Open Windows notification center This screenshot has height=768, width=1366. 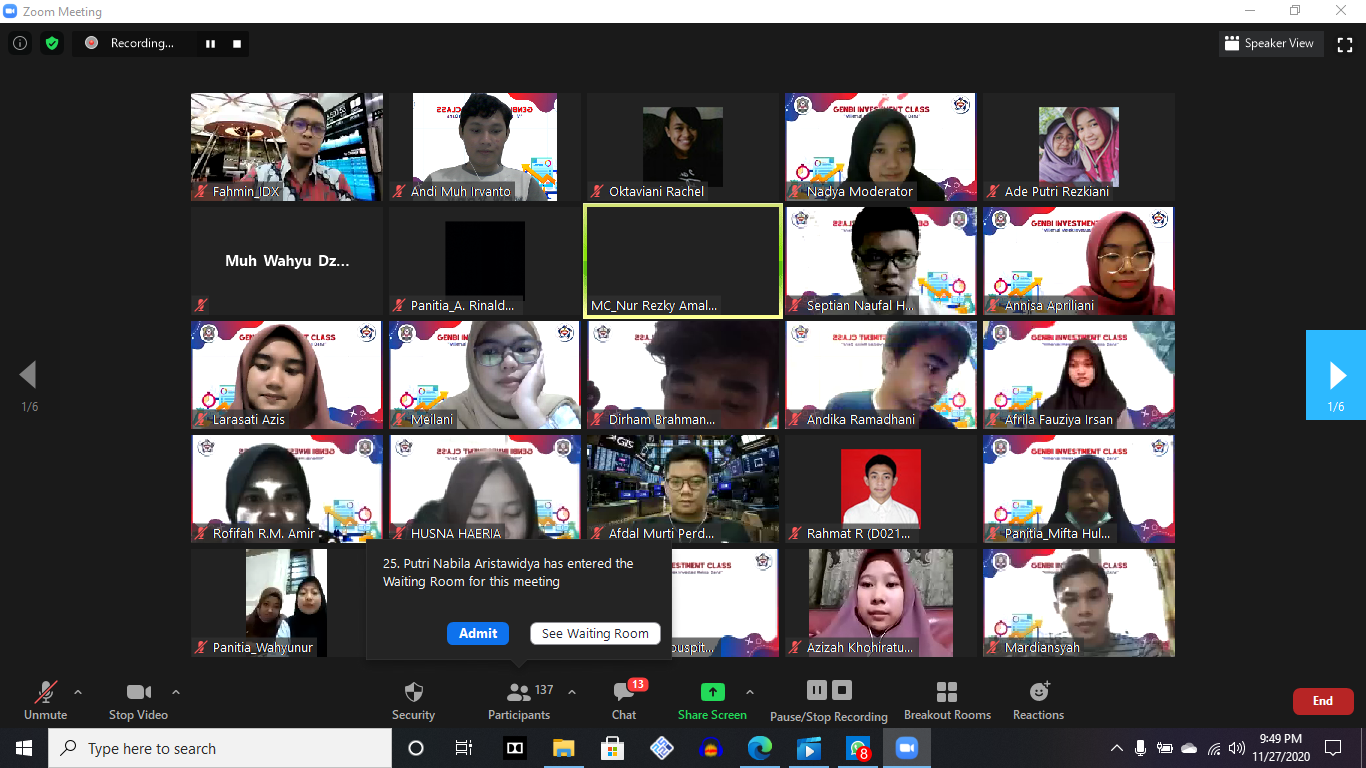point(1333,748)
